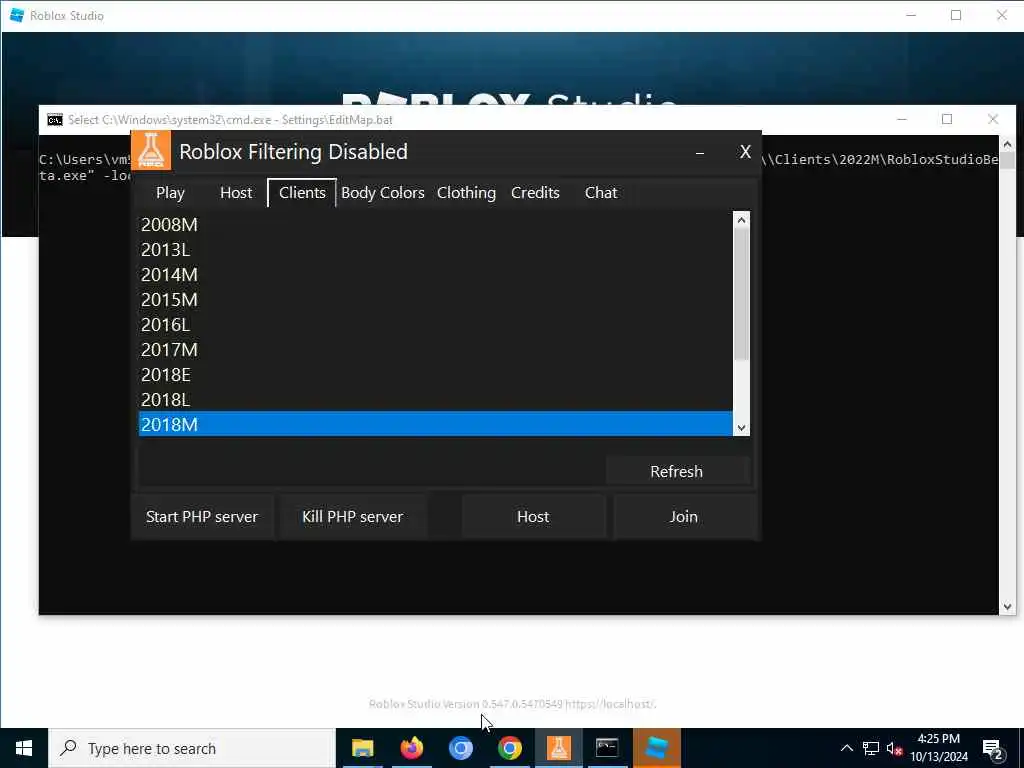Click the muted volume tray icon
Viewport: 1024px width, 768px height.
click(x=894, y=748)
